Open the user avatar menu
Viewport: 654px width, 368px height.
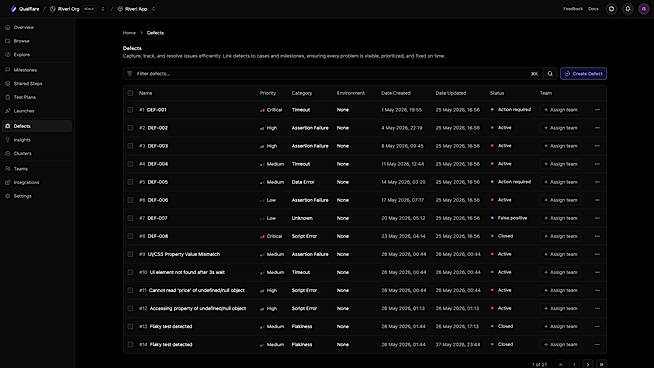tap(644, 9)
